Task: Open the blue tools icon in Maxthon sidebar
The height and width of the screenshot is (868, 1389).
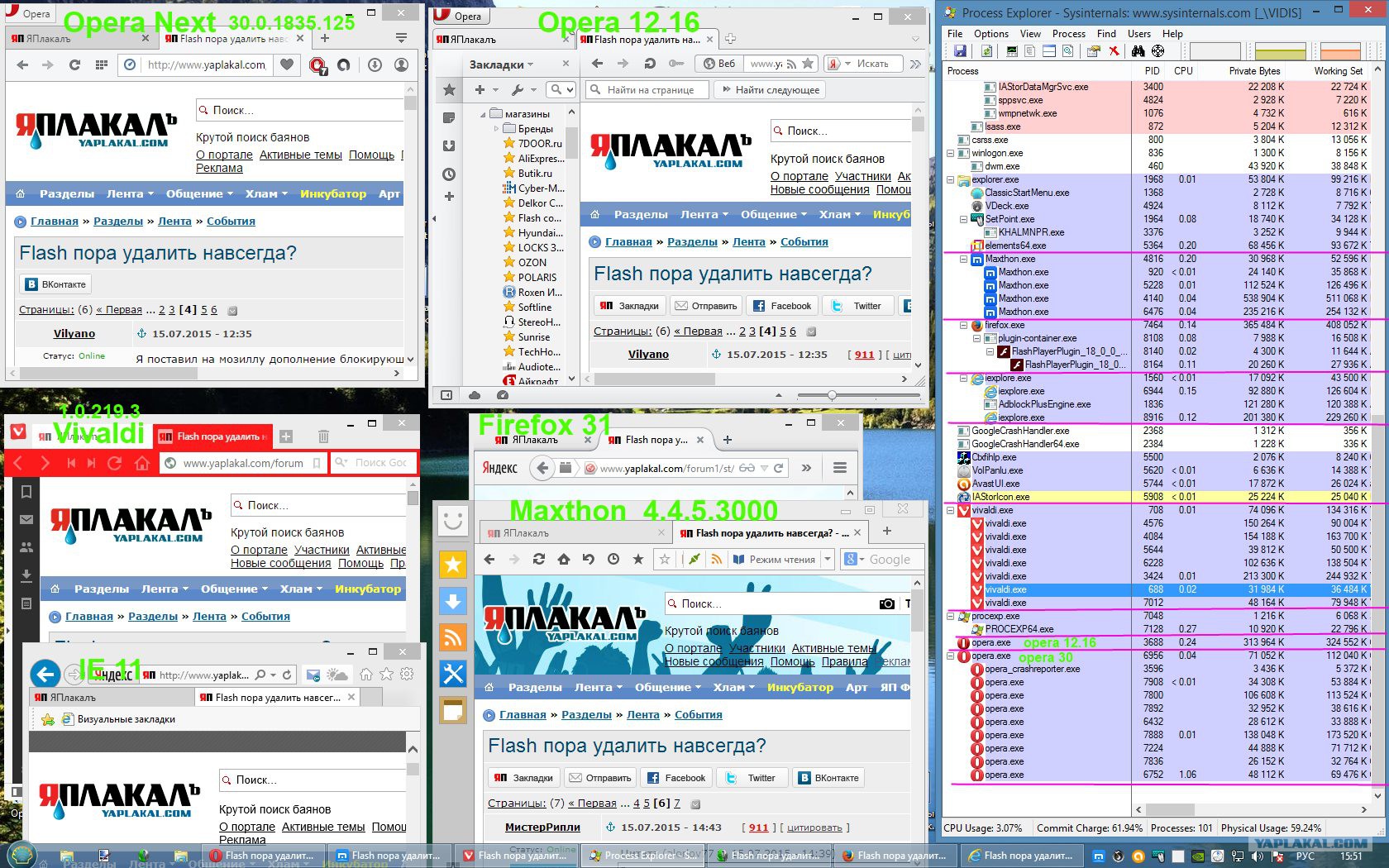Action: (453, 674)
